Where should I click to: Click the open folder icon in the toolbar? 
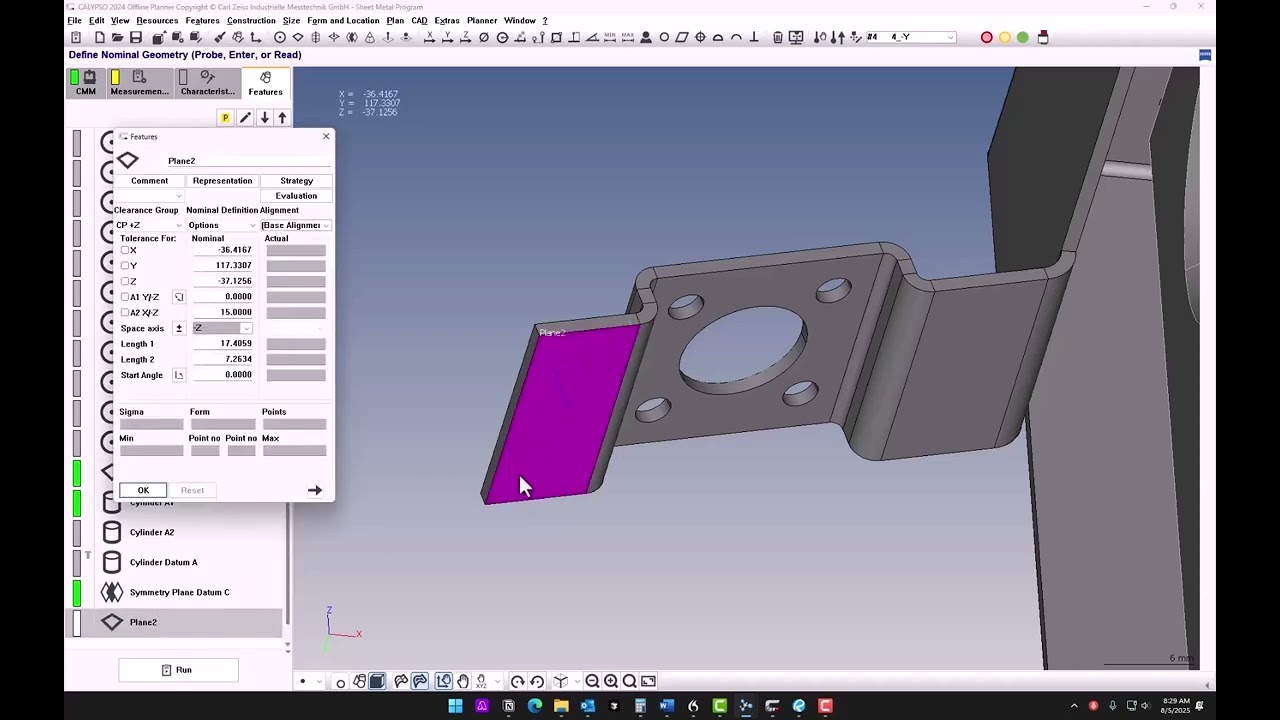point(117,38)
